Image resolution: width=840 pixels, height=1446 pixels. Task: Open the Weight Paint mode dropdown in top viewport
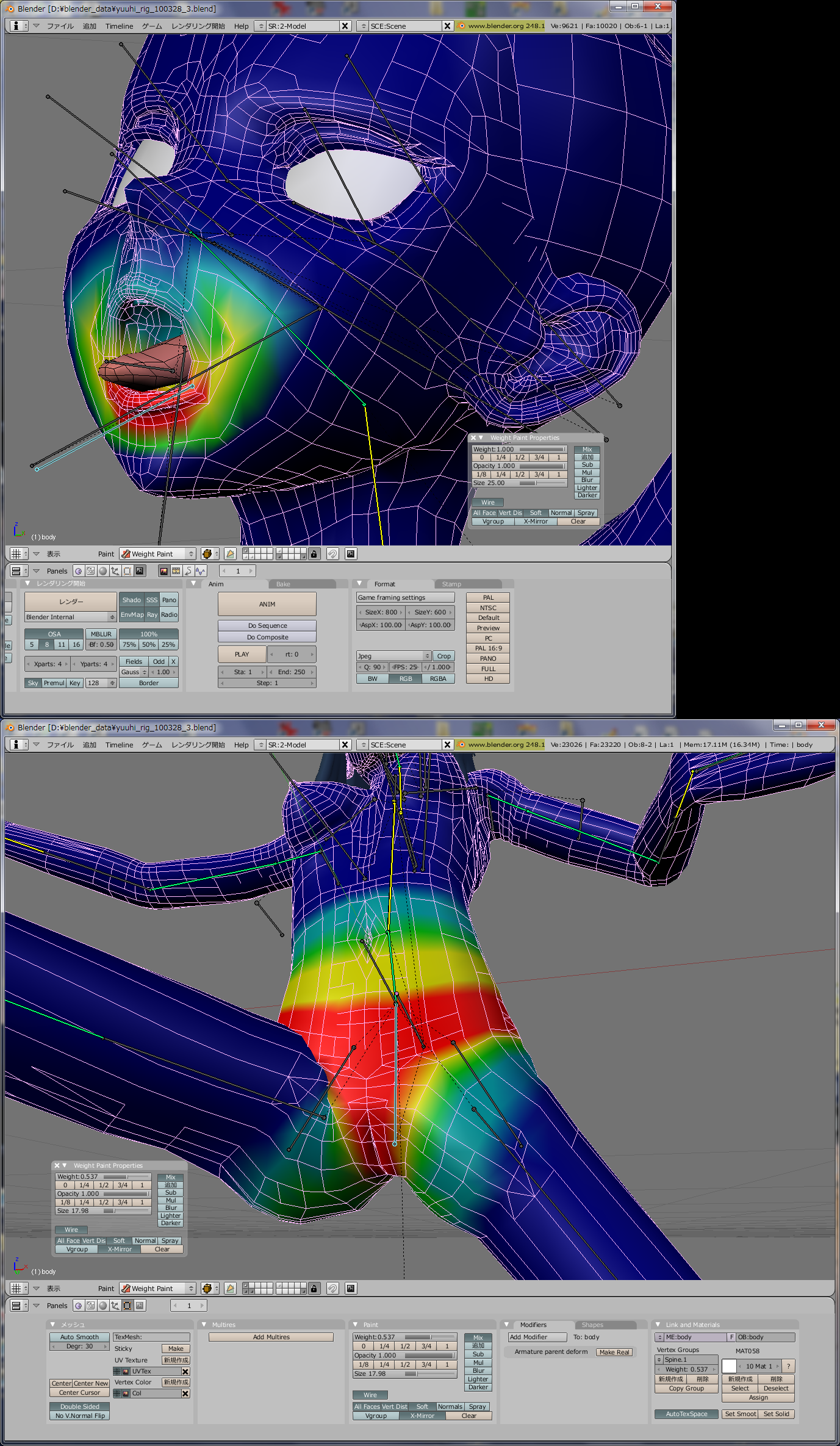[157, 554]
